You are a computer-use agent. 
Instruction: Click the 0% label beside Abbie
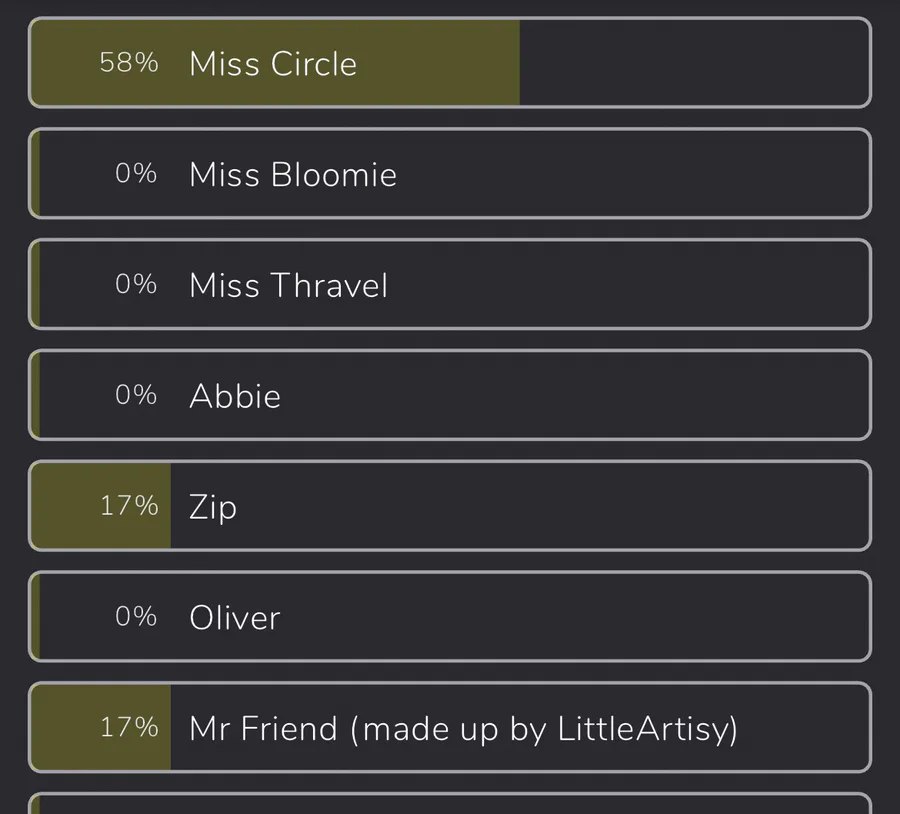pos(136,395)
